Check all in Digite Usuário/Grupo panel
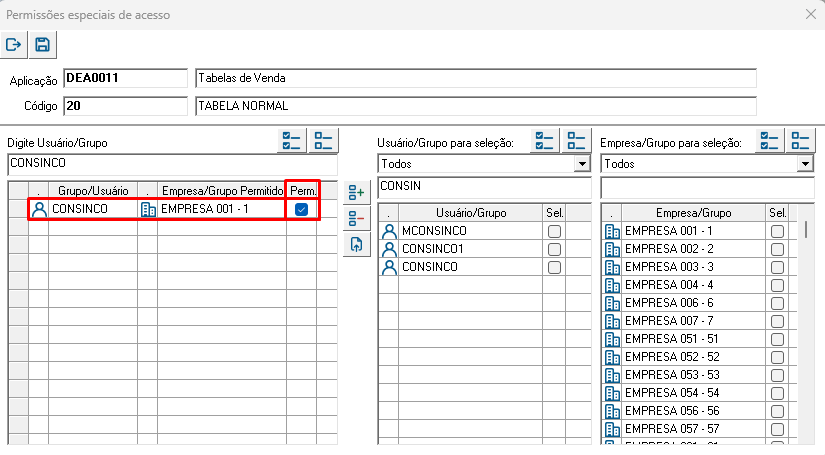 (x=291, y=141)
